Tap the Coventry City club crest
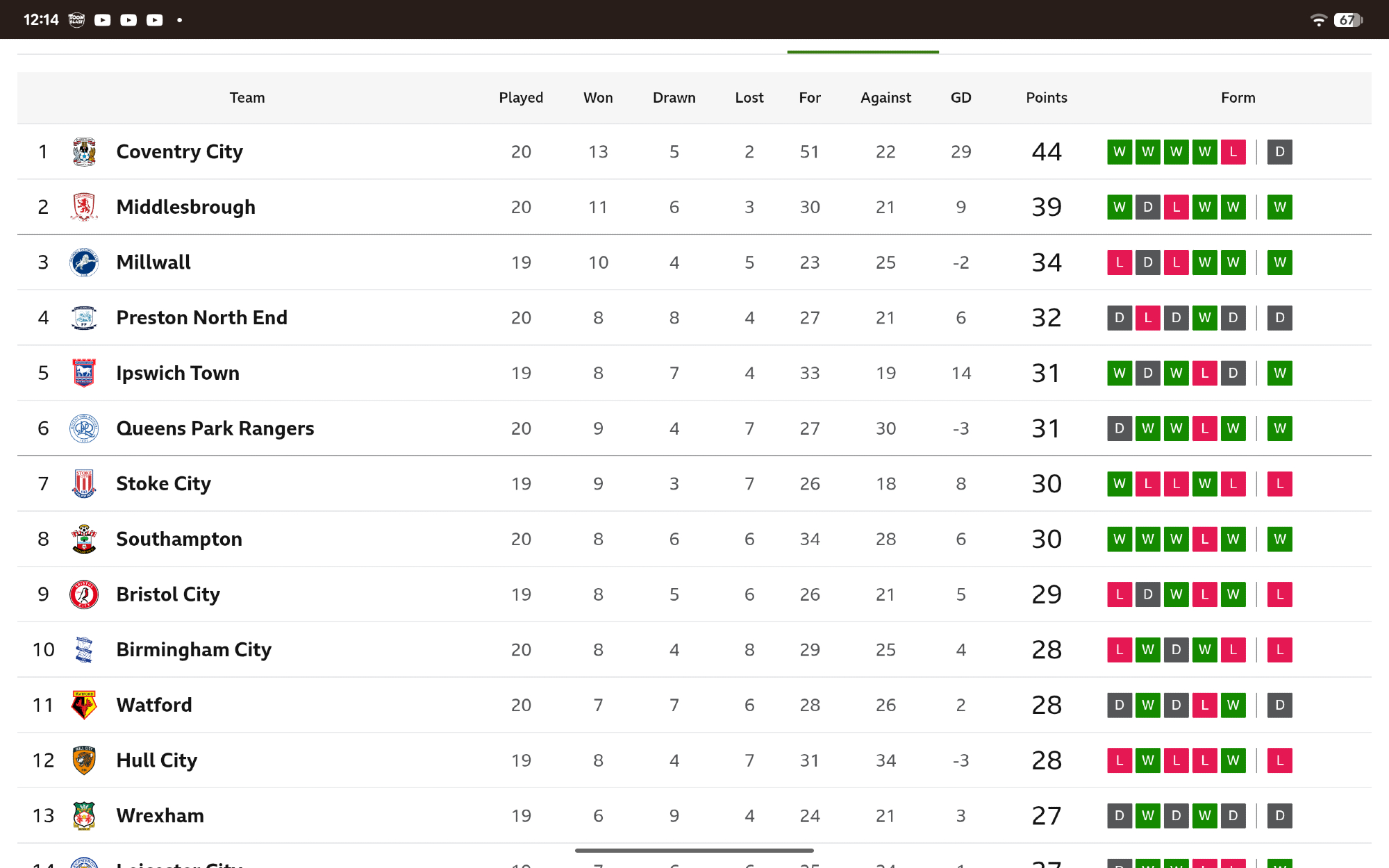 tap(84, 152)
